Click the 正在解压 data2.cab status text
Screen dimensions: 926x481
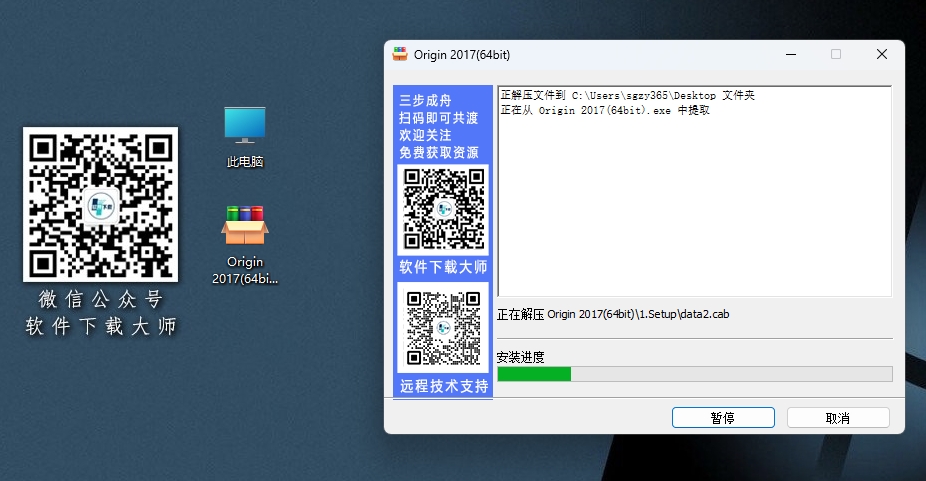point(613,314)
